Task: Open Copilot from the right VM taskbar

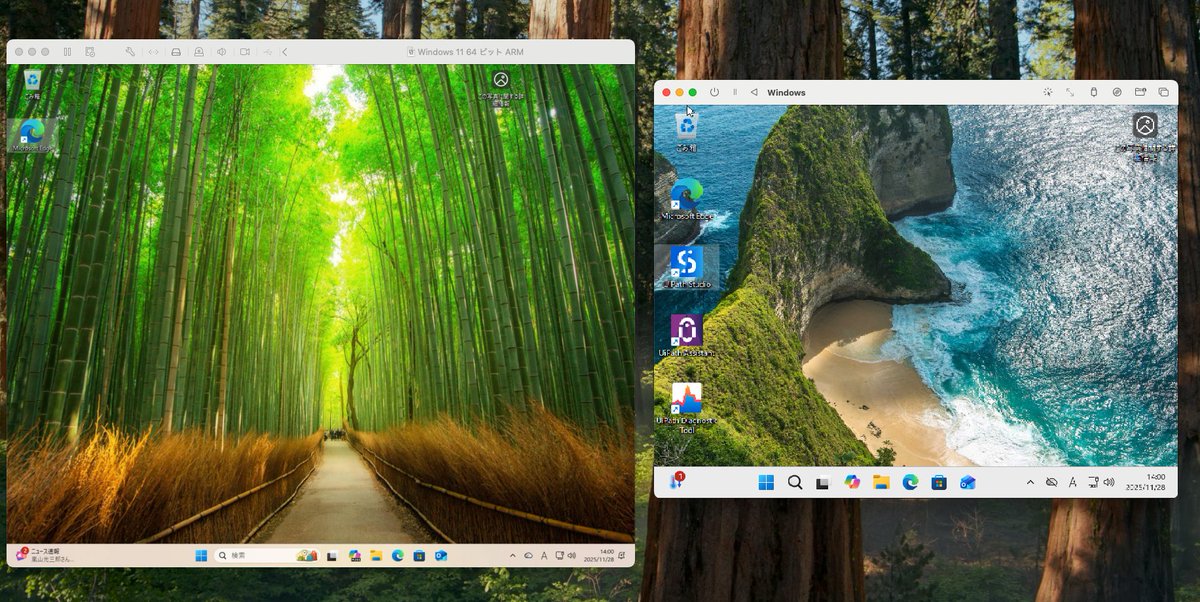Action: pyautogui.click(x=851, y=482)
